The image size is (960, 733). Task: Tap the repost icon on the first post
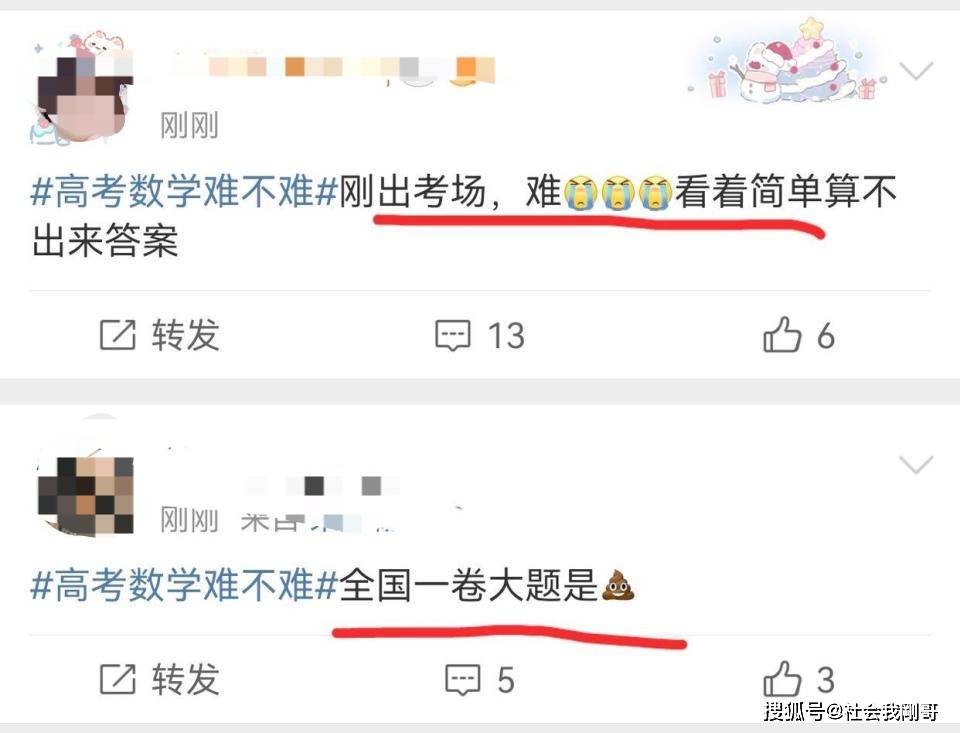(117, 335)
